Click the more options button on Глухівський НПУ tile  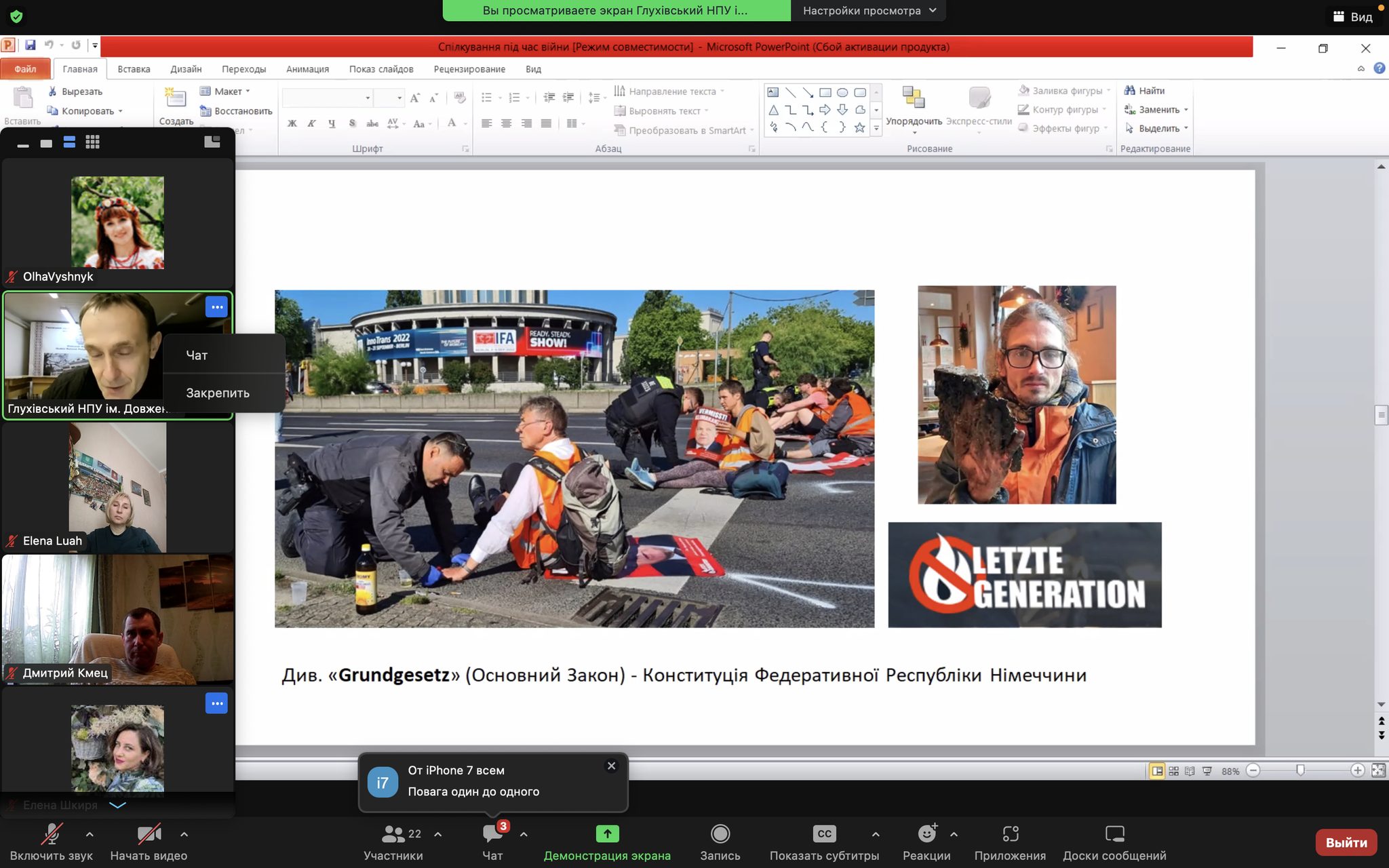point(216,307)
